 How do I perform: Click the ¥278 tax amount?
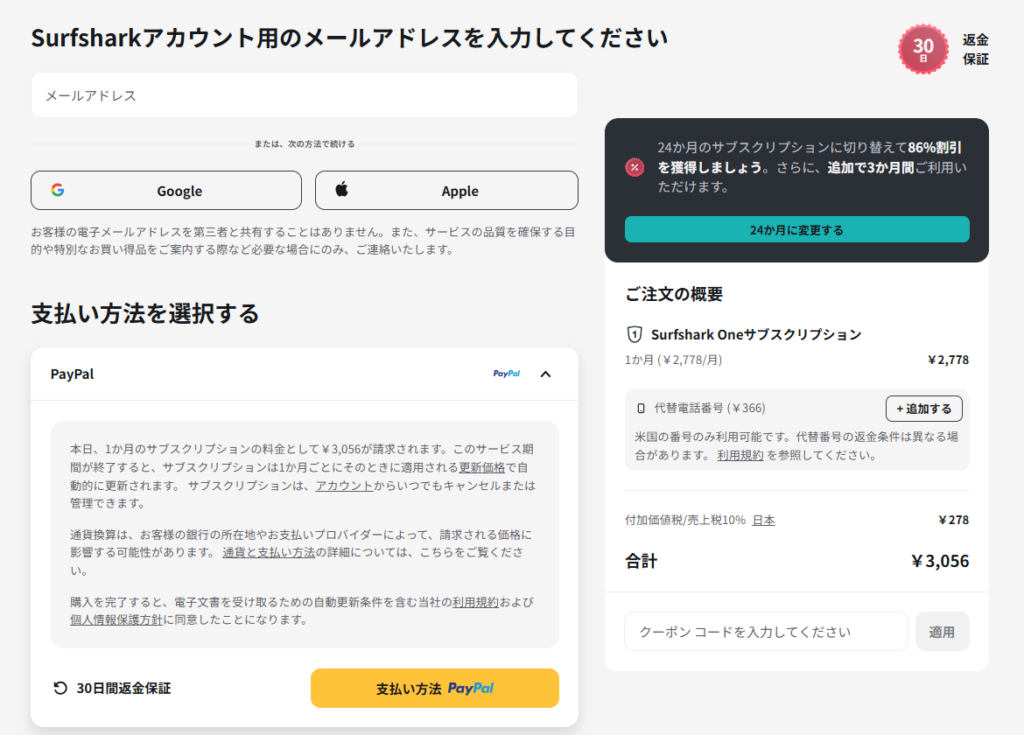click(953, 520)
